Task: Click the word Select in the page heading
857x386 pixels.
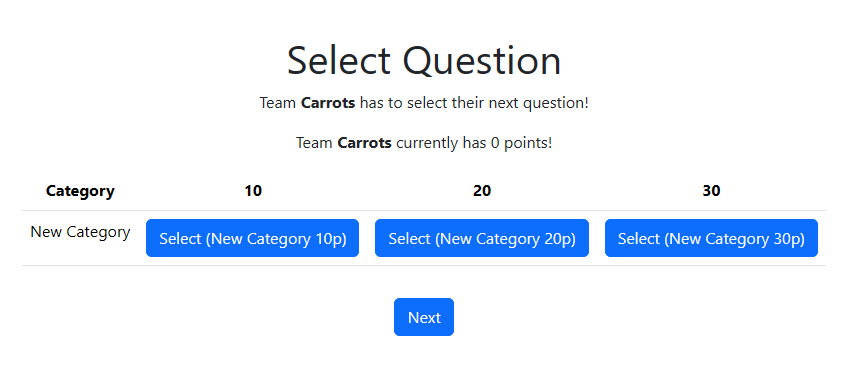Action: 339,60
